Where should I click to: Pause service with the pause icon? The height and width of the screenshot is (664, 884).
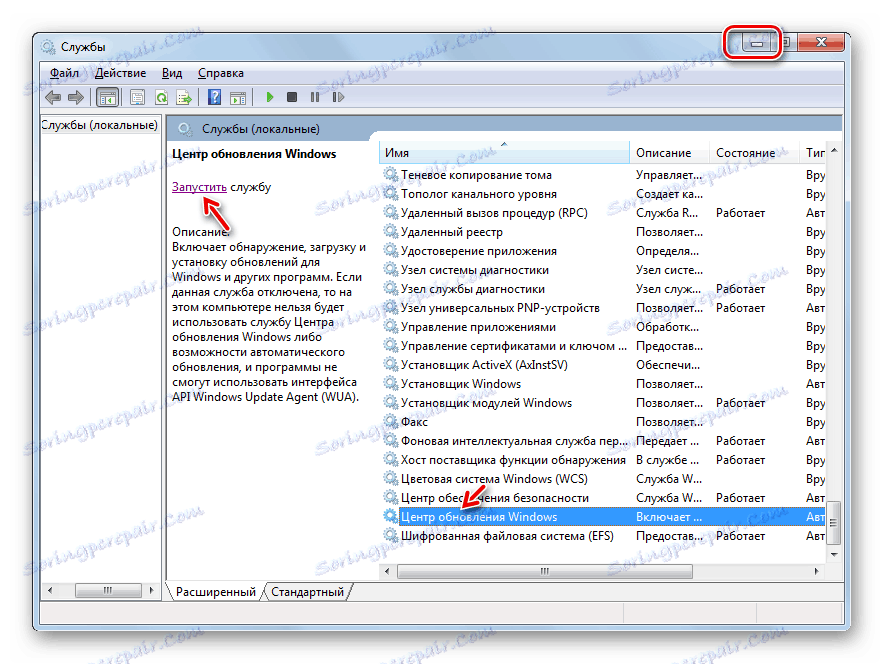click(315, 98)
